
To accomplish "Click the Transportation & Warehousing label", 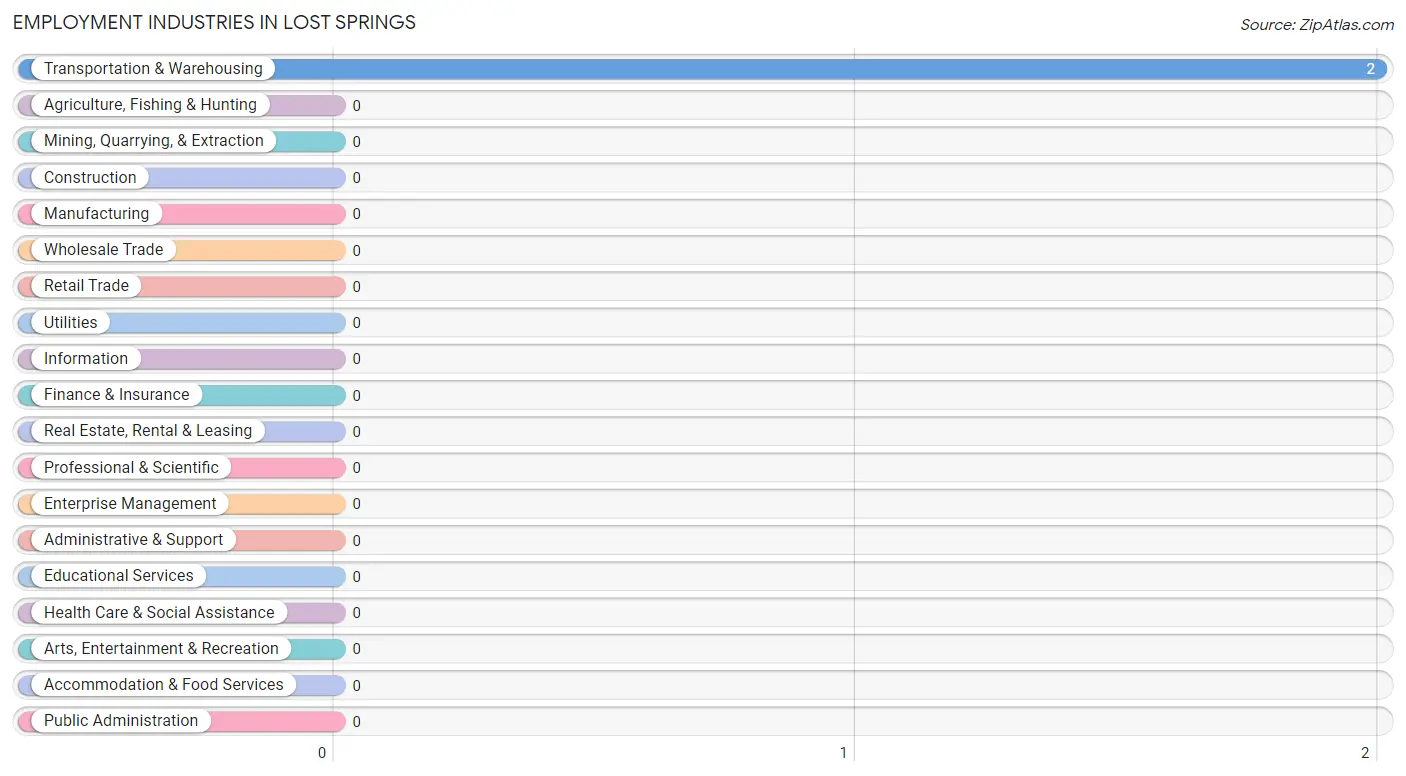I will point(153,69).
